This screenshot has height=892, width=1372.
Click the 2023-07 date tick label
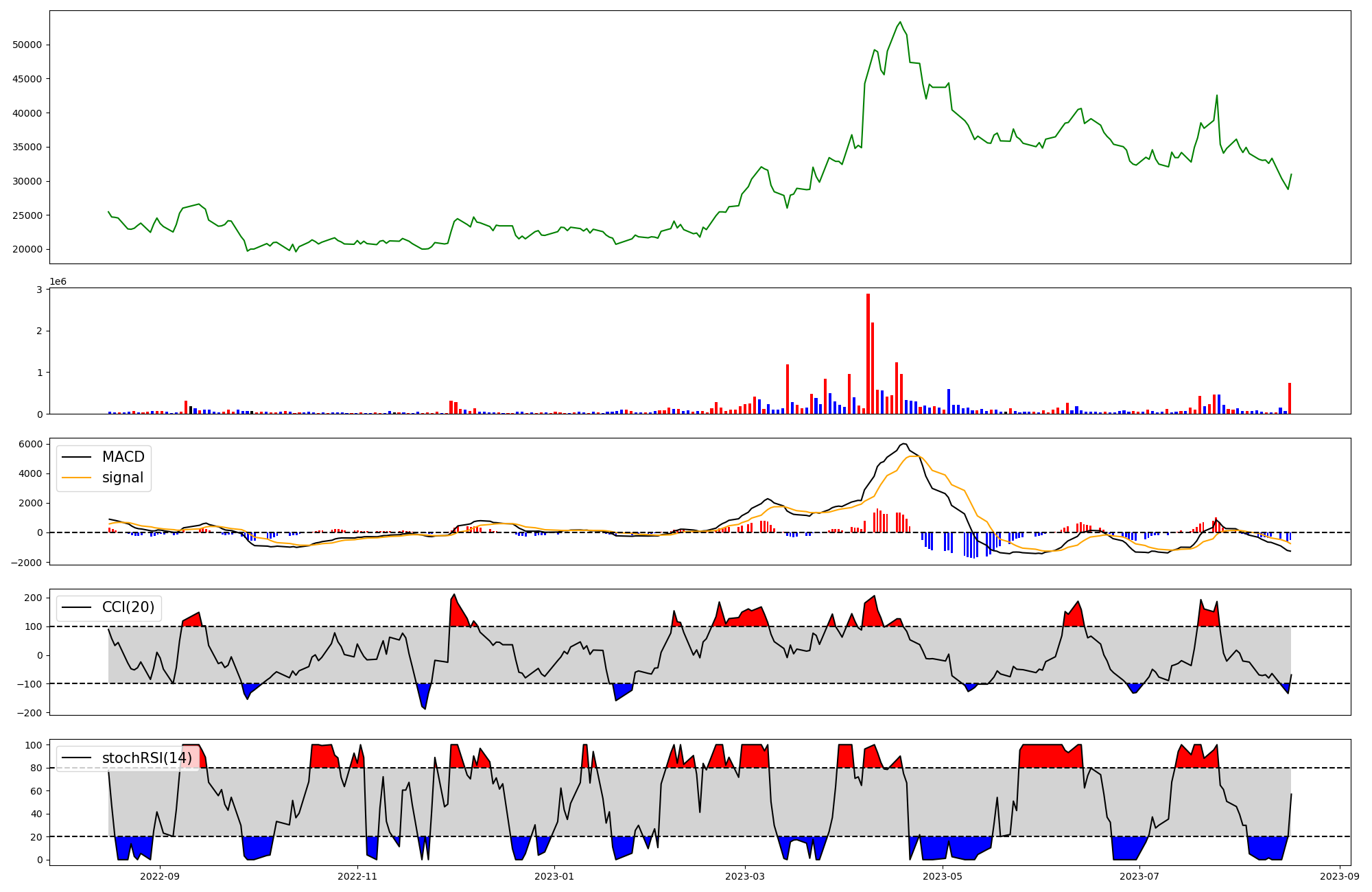pyautogui.click(x=1139, y=876)
